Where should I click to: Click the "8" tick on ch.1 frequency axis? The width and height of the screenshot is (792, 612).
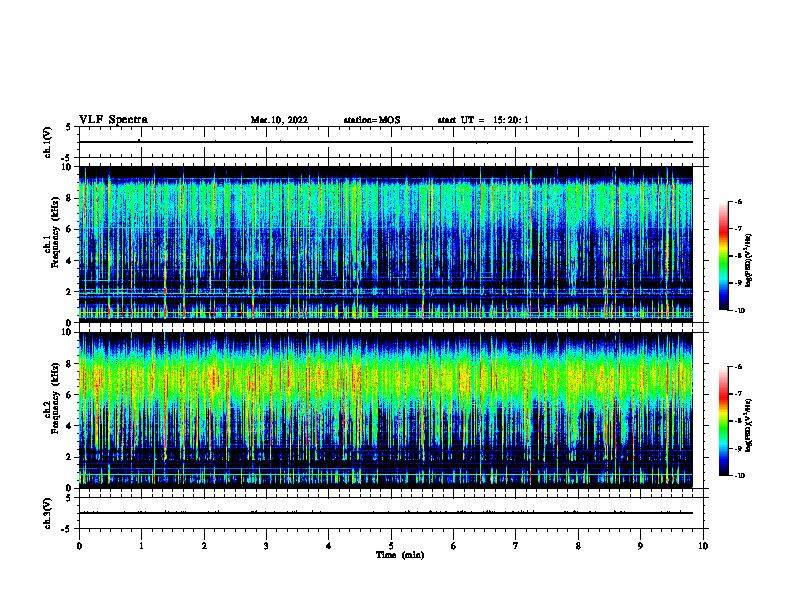70,198
